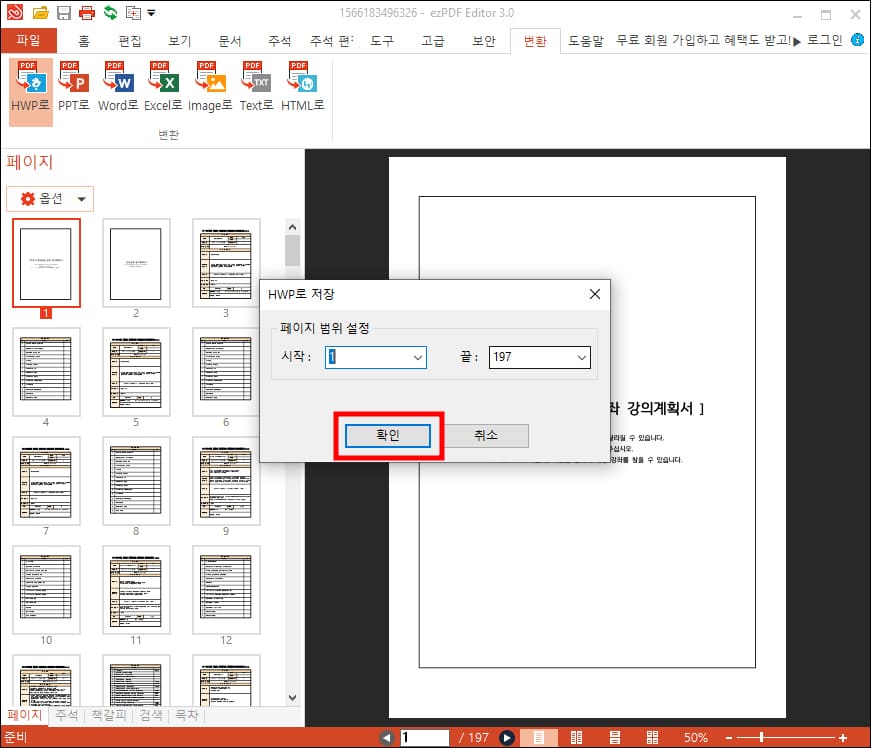Select two-page view icon

click(577, 737)
